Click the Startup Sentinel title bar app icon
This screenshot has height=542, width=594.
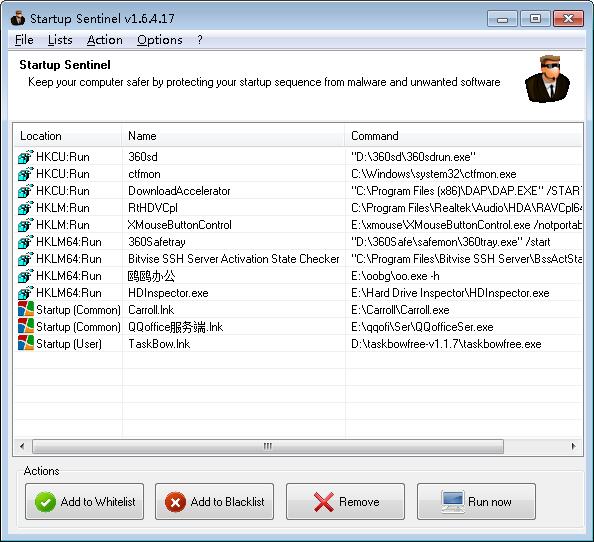click(18, 18)
